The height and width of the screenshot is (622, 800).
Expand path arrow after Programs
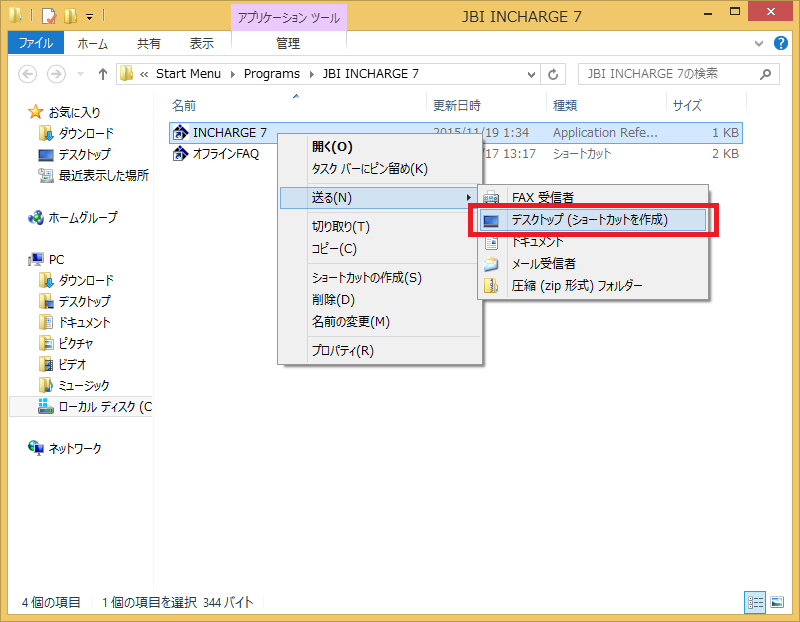(311, 74)
